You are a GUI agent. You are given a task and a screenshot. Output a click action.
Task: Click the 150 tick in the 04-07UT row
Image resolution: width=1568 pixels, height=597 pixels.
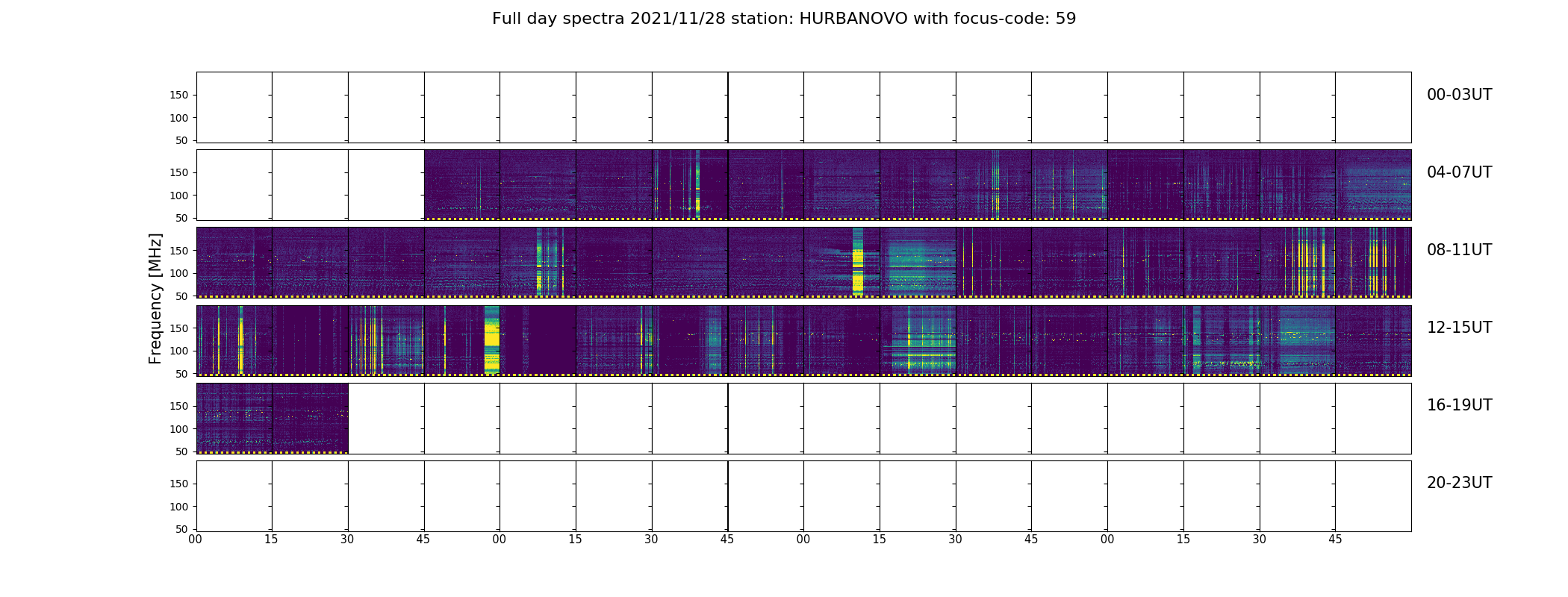click(179, 173)
